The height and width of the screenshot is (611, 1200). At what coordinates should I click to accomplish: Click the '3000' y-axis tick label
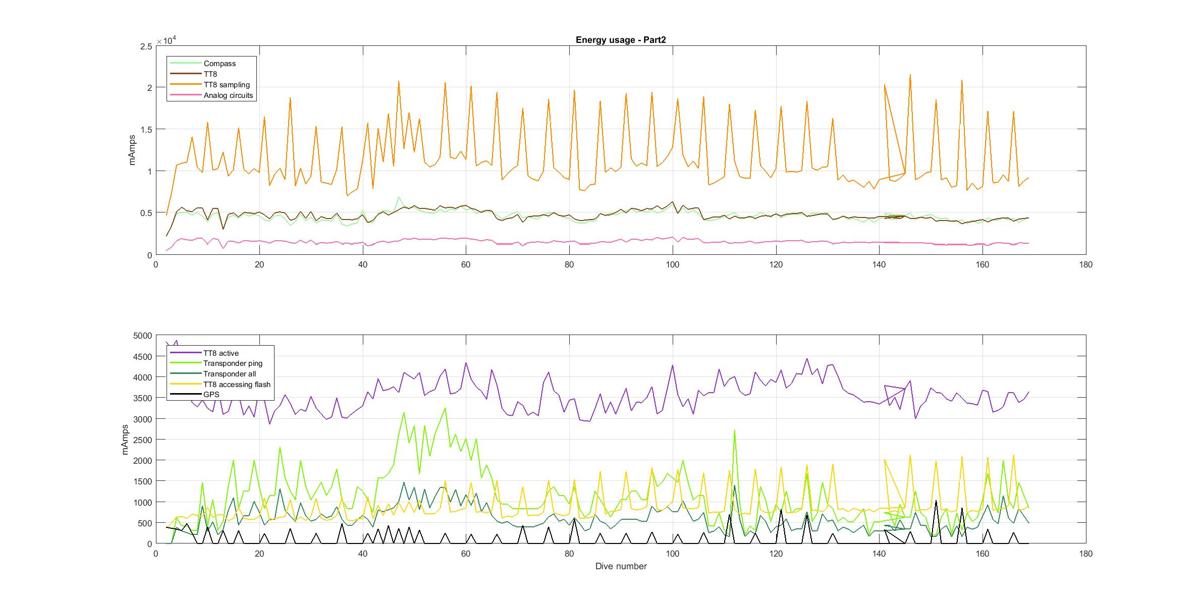[x=141, y=419]
